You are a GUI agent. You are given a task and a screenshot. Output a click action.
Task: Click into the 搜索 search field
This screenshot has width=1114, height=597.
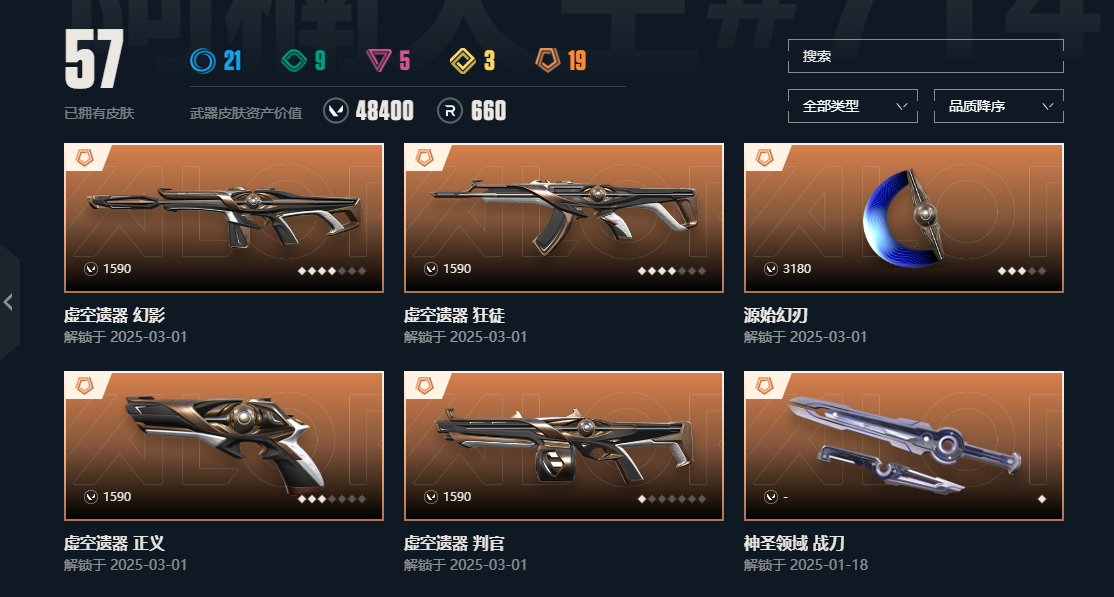pos(926,56)
